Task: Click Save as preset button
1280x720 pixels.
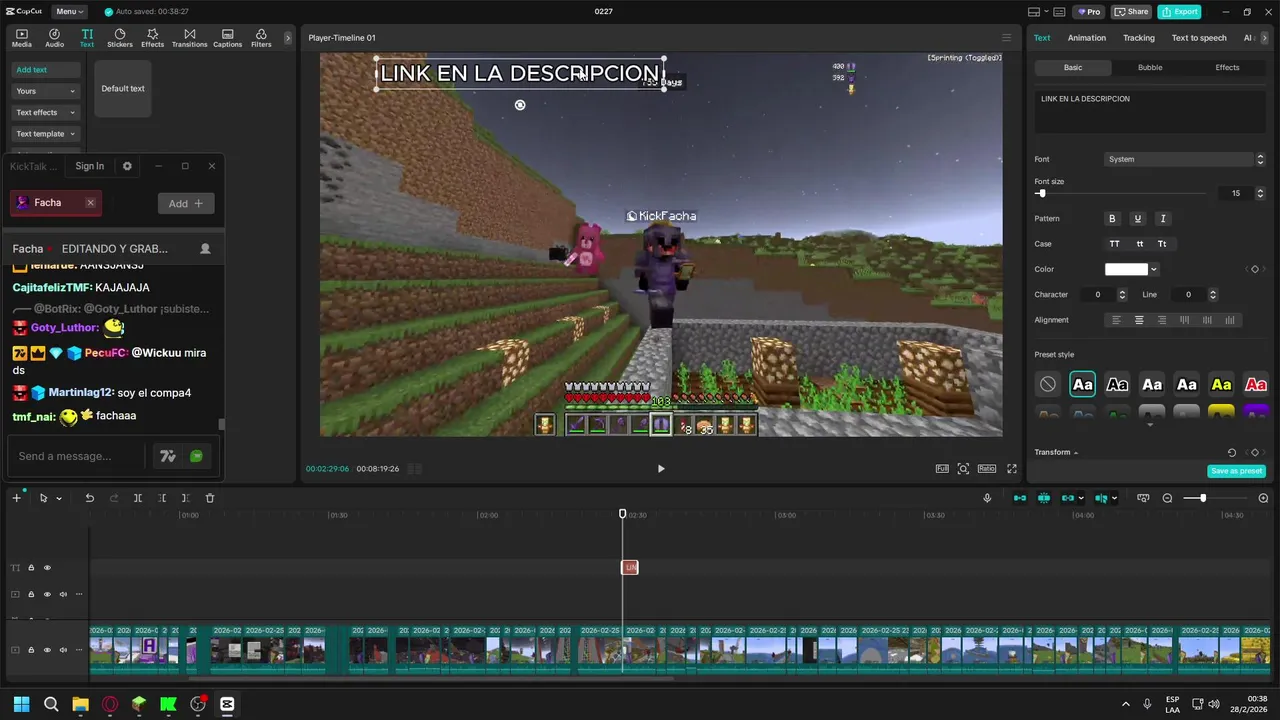Action: 1237,471
